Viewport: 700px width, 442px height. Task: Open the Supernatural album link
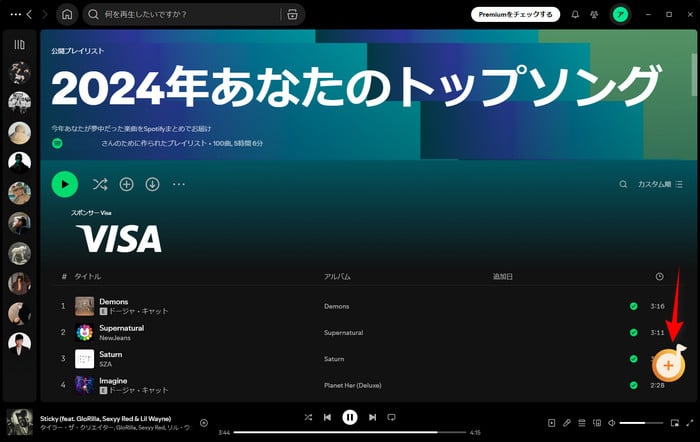pos(343,333)
